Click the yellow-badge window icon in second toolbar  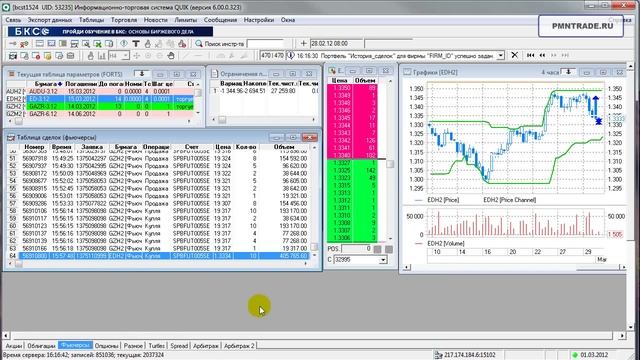pyautogui.click(x=47, y=56)
